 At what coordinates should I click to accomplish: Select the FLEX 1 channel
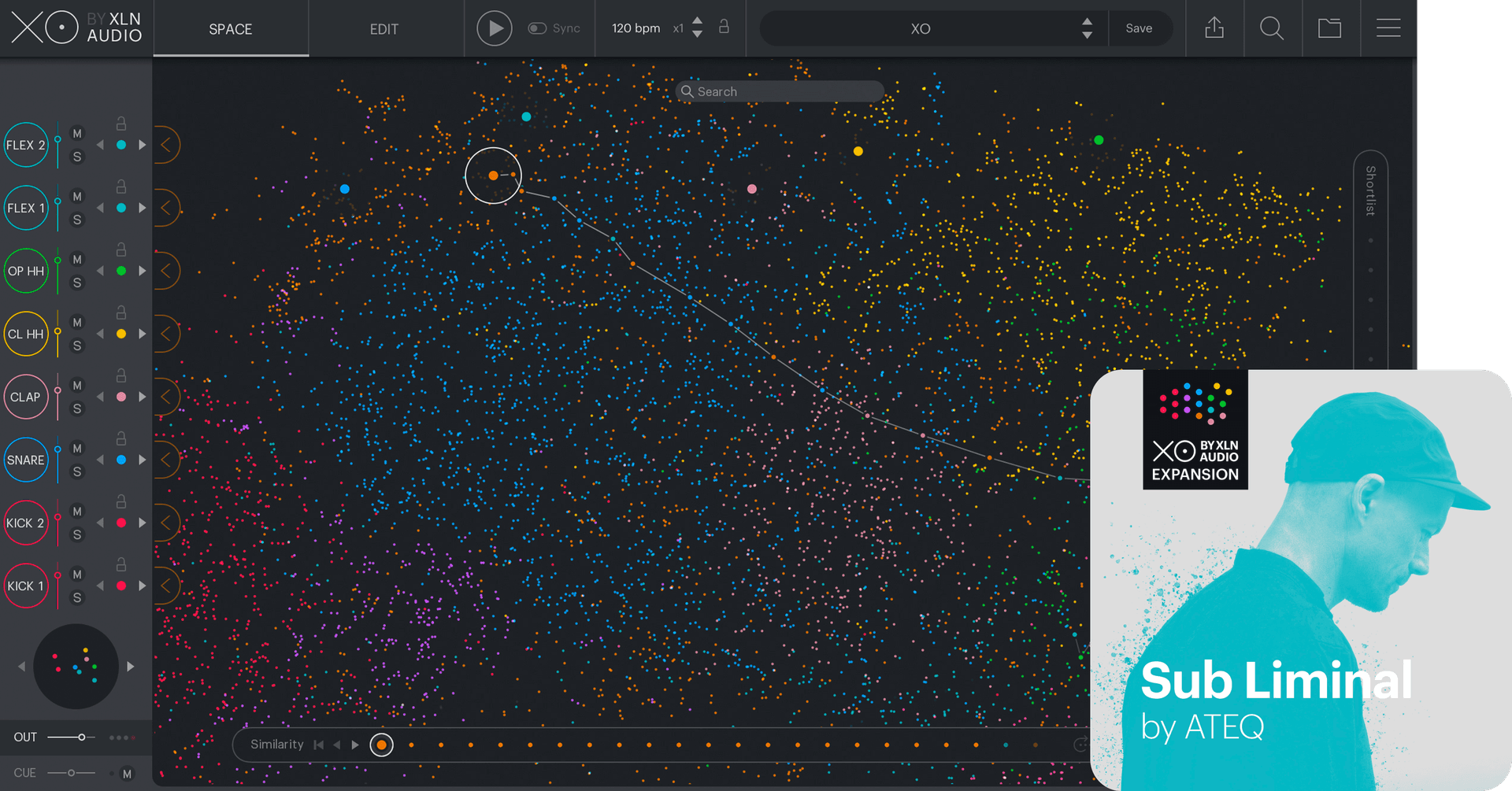[x=26, y=208]
